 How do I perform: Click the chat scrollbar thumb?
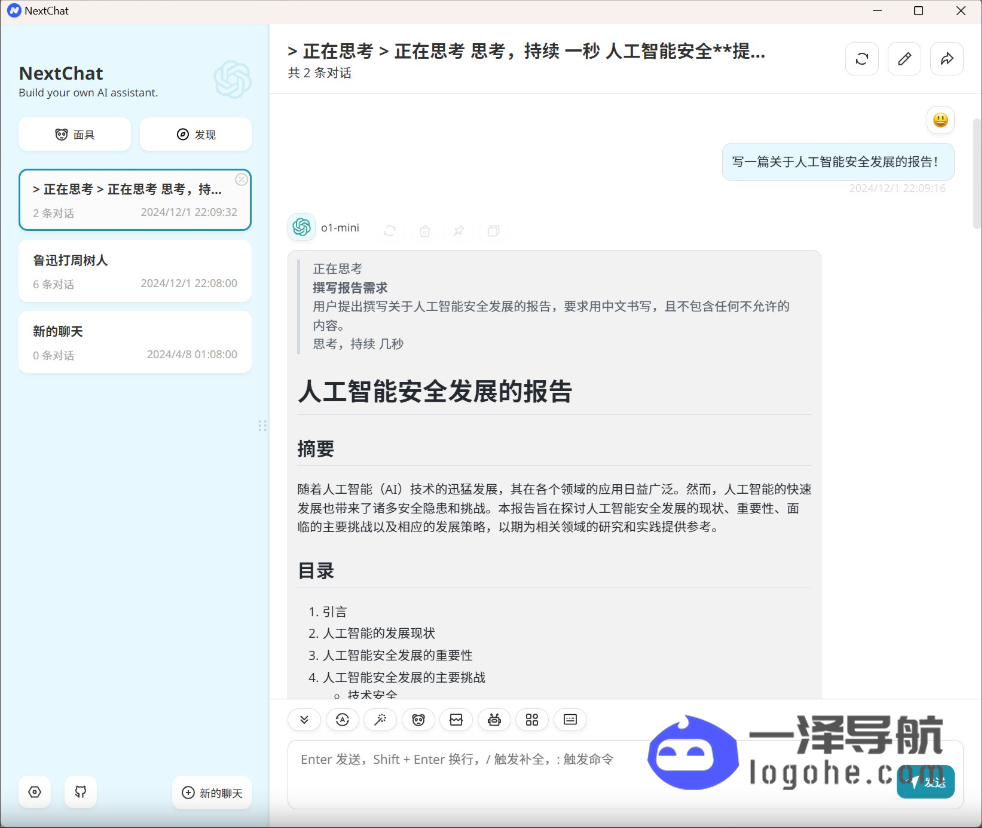(x=976, y=173)
